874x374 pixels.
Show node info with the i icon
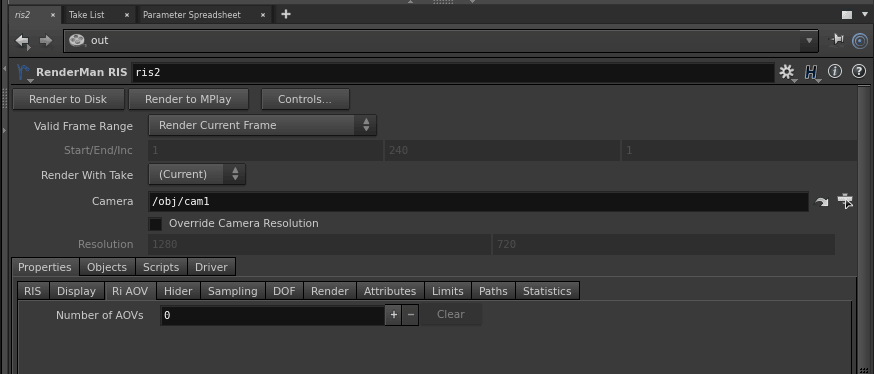coord(834,71)
